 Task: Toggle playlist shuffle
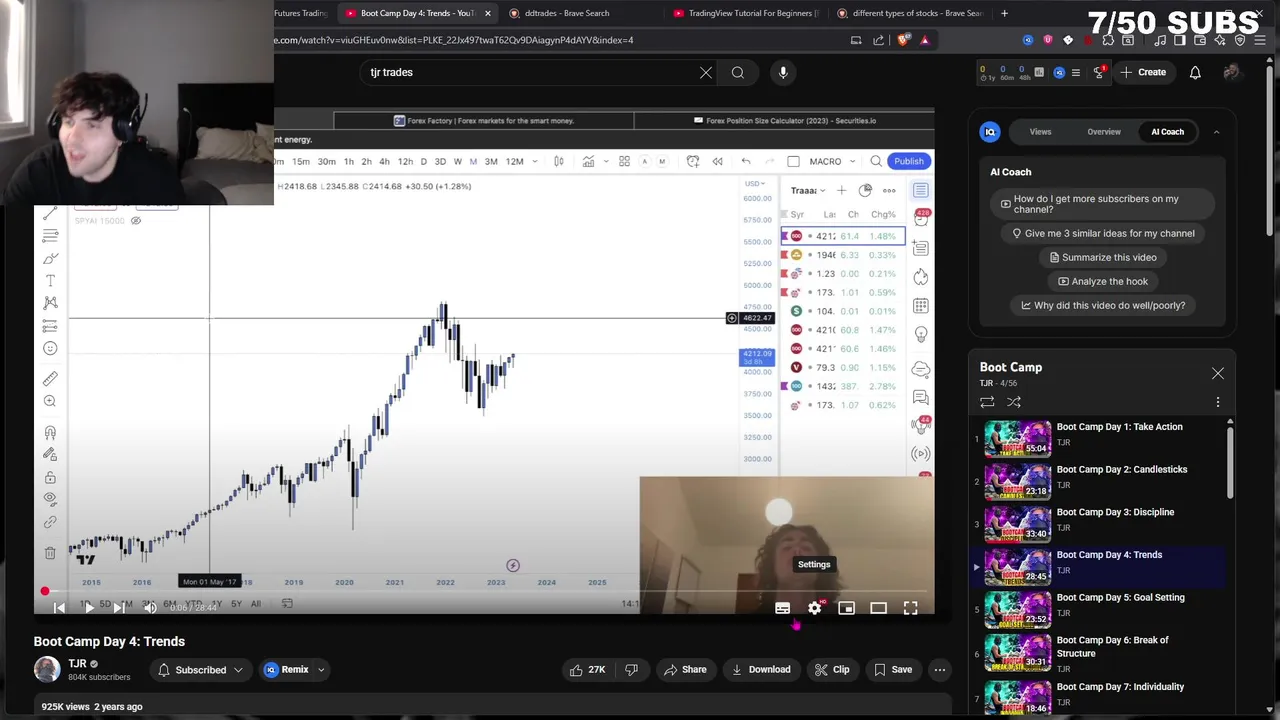tap(1013, 402)
